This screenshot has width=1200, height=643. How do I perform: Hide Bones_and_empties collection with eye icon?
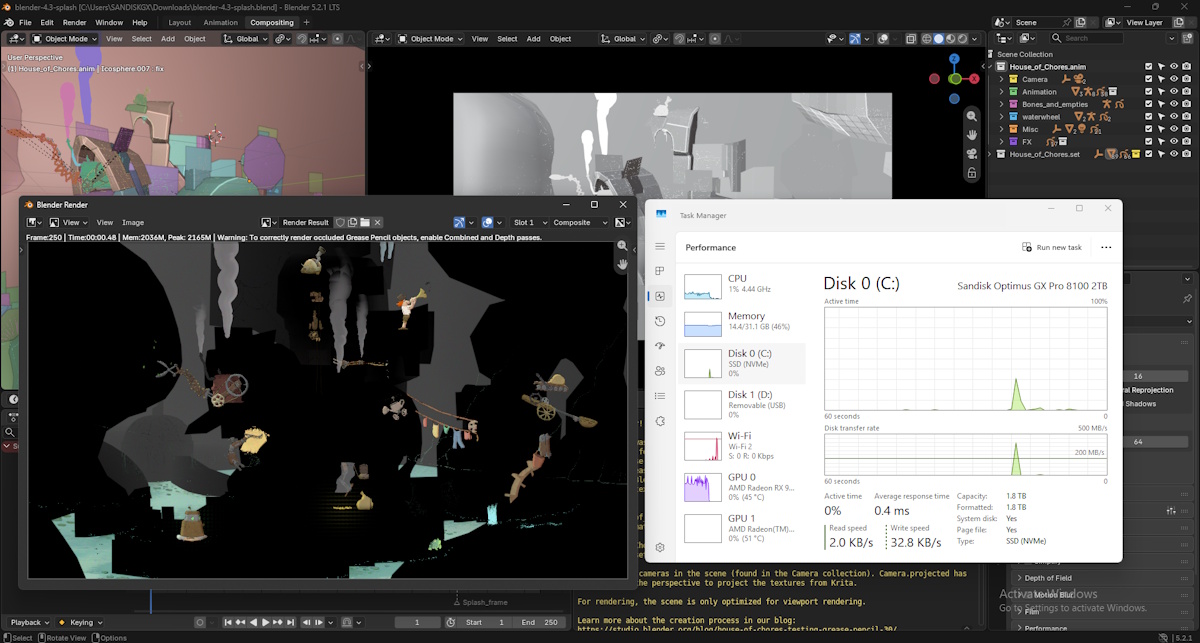click(1175, 104)
